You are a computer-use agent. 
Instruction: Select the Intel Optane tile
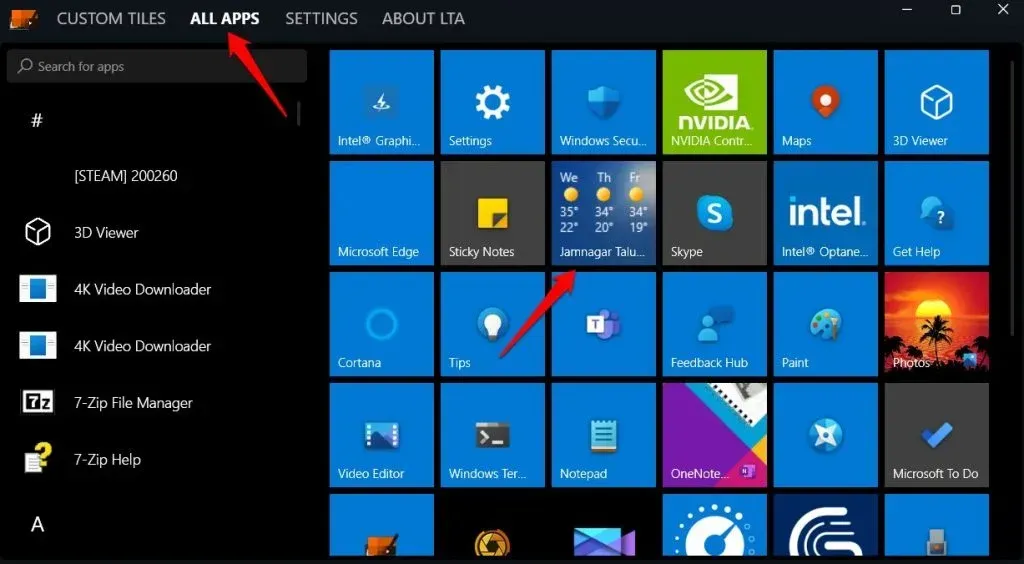point(825,213)
